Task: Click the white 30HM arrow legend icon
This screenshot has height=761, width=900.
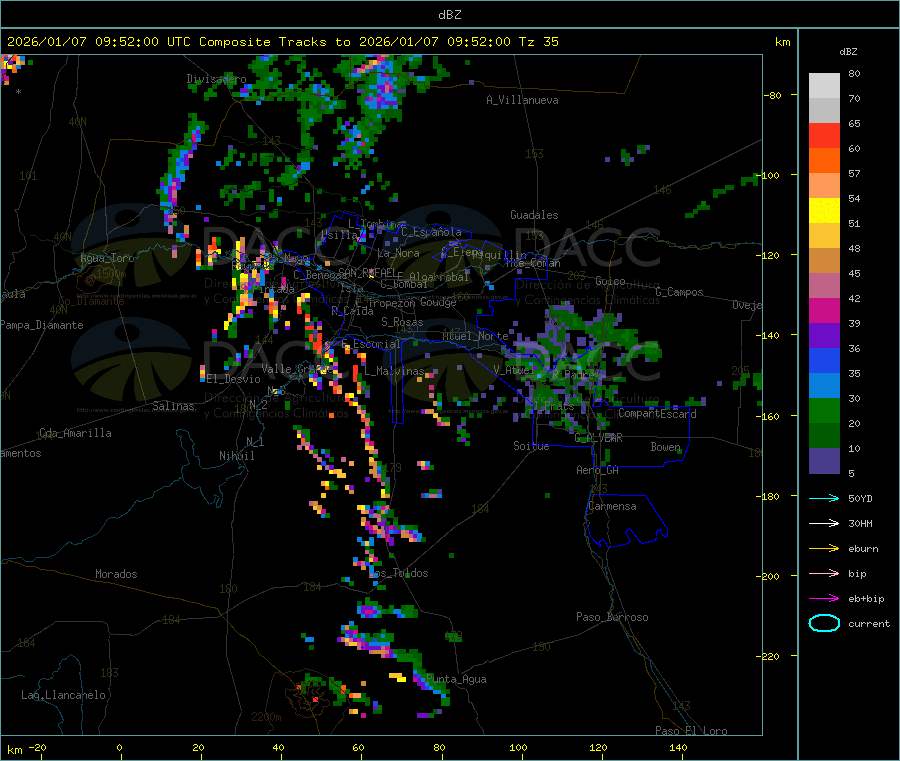Action: [x=824, y=523]
